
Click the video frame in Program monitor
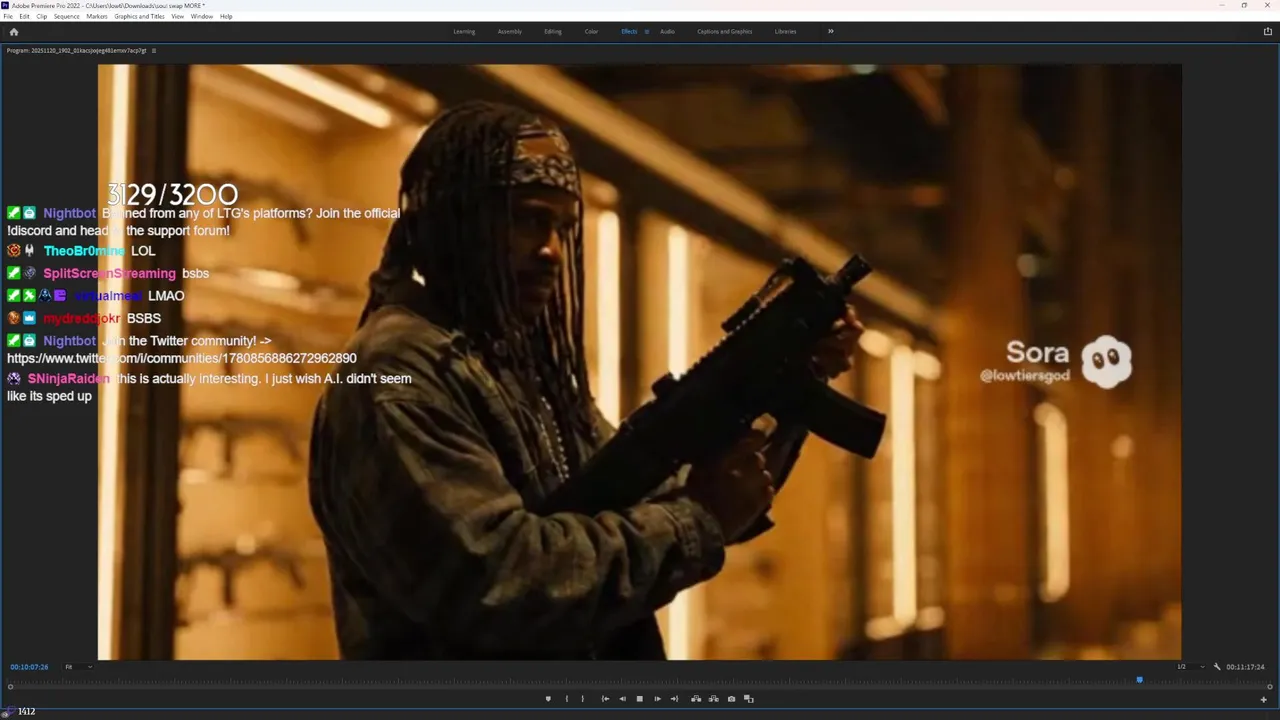tap(640, 362)
